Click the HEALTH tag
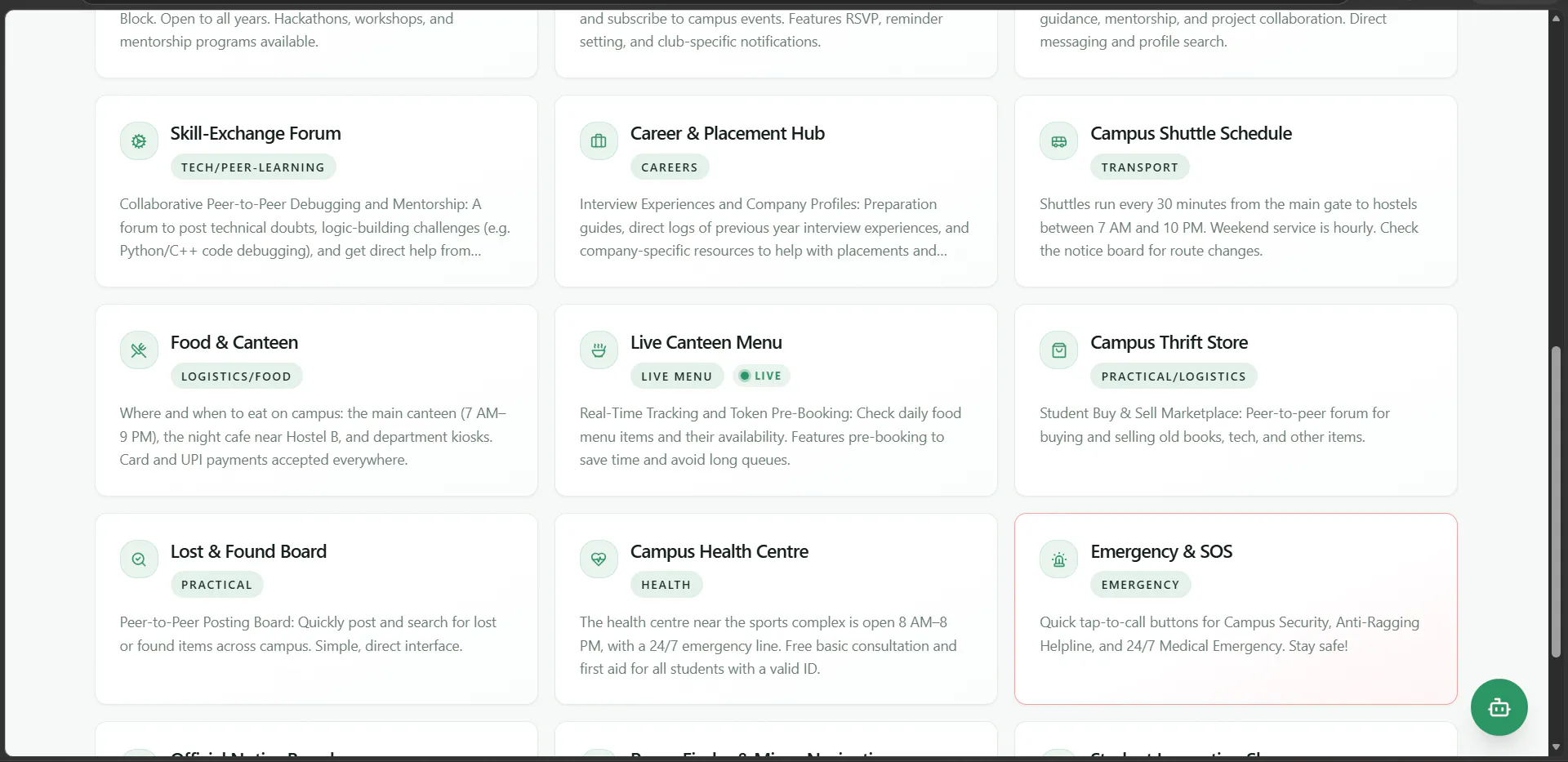 pyautogui.click(x=666, y=585)
